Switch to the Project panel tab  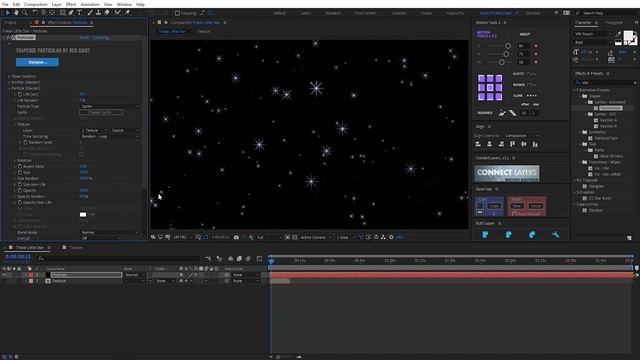click(x=11, y=22)
